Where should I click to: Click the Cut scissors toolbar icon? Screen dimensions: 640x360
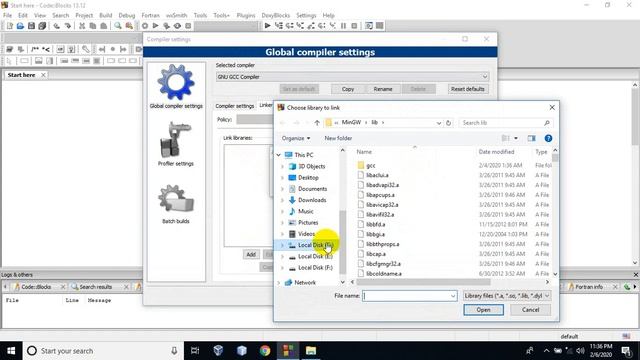[82, 26]
